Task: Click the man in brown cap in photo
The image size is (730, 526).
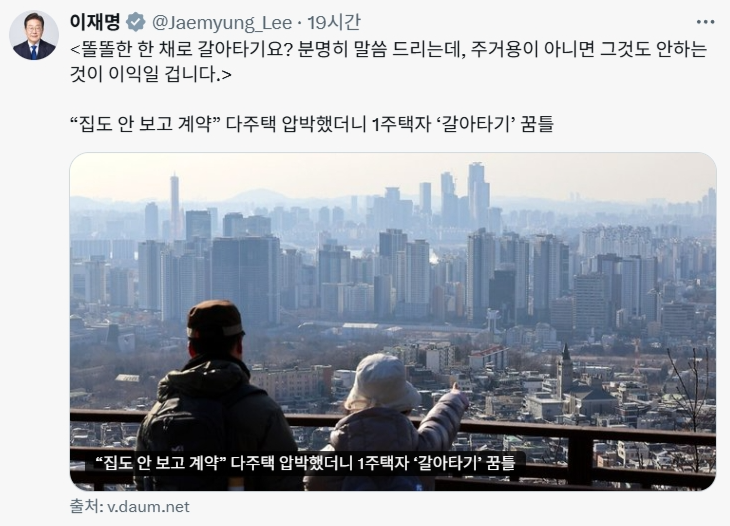Action: point(216,396)
